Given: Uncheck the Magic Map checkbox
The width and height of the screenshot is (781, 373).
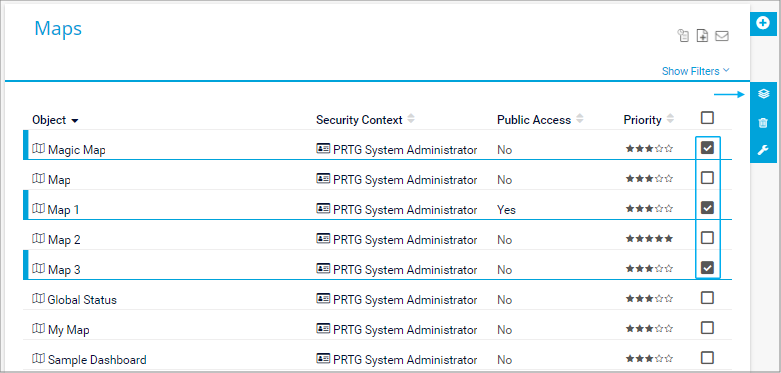Looking at the screenshot, I should click(x=707, y=147).
